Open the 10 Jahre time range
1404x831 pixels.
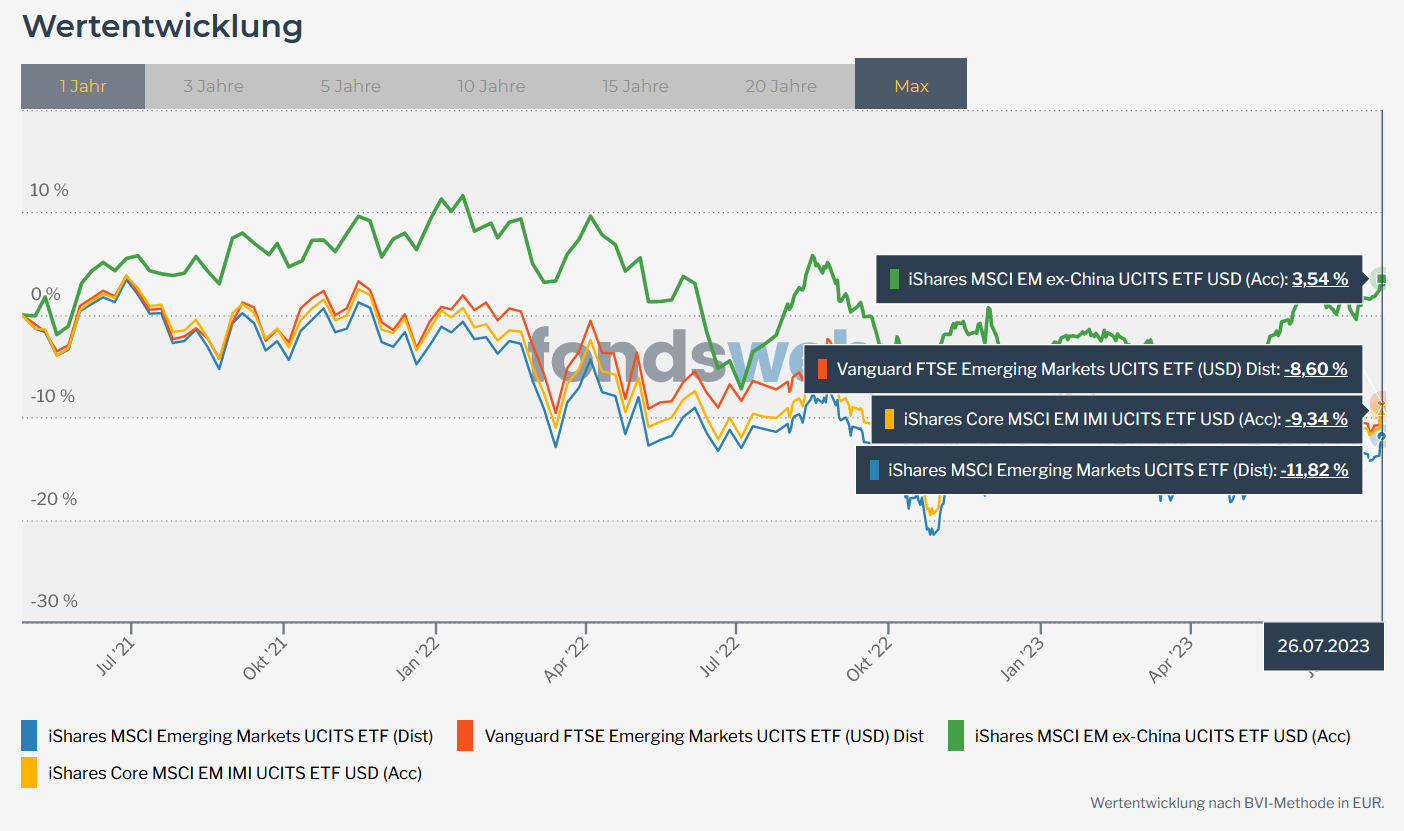point(491,86)
